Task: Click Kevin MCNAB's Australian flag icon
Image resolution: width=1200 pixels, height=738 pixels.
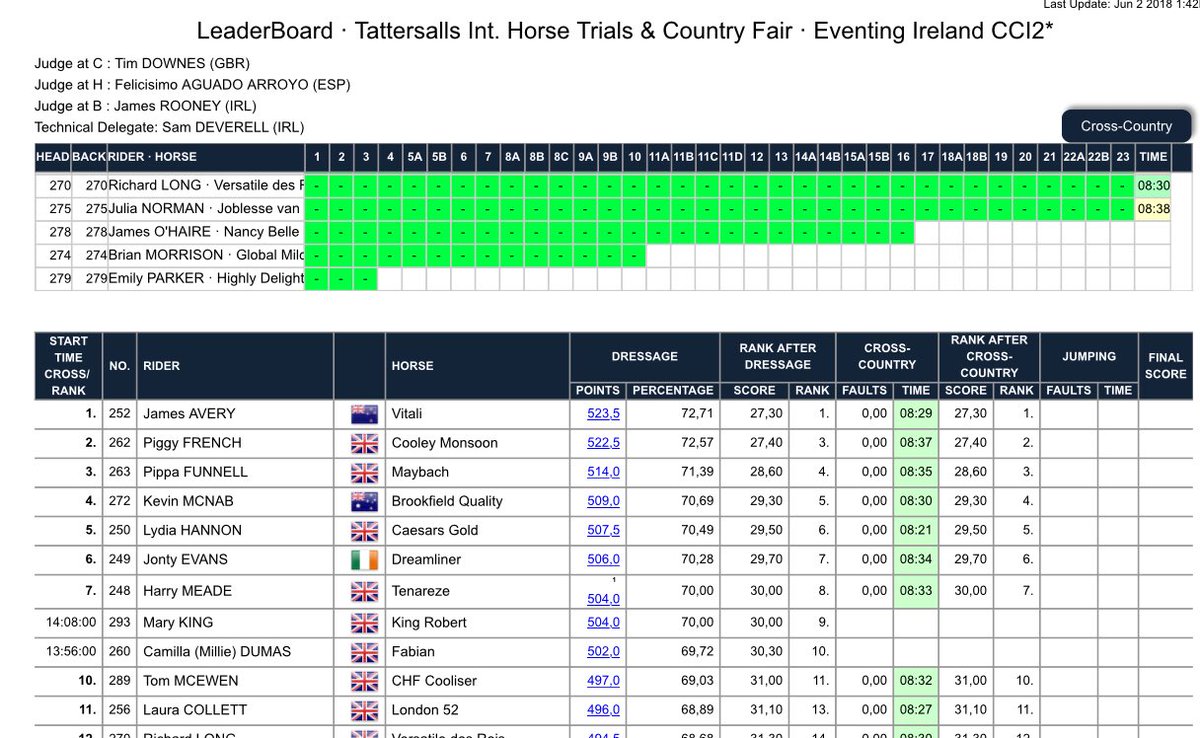Action: pyautogui.click(x=362, y=501)
